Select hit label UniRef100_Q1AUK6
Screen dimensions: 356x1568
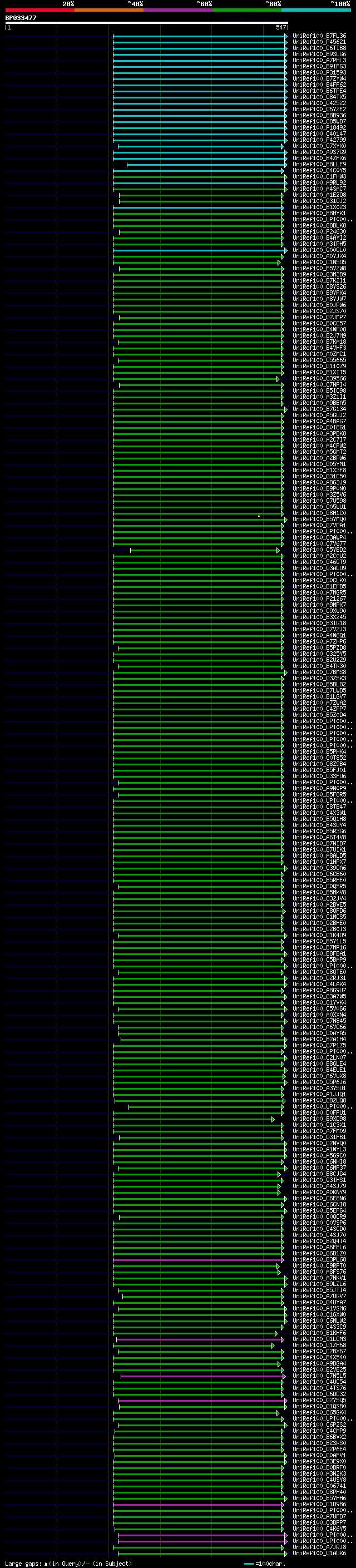coord(319,1553)
